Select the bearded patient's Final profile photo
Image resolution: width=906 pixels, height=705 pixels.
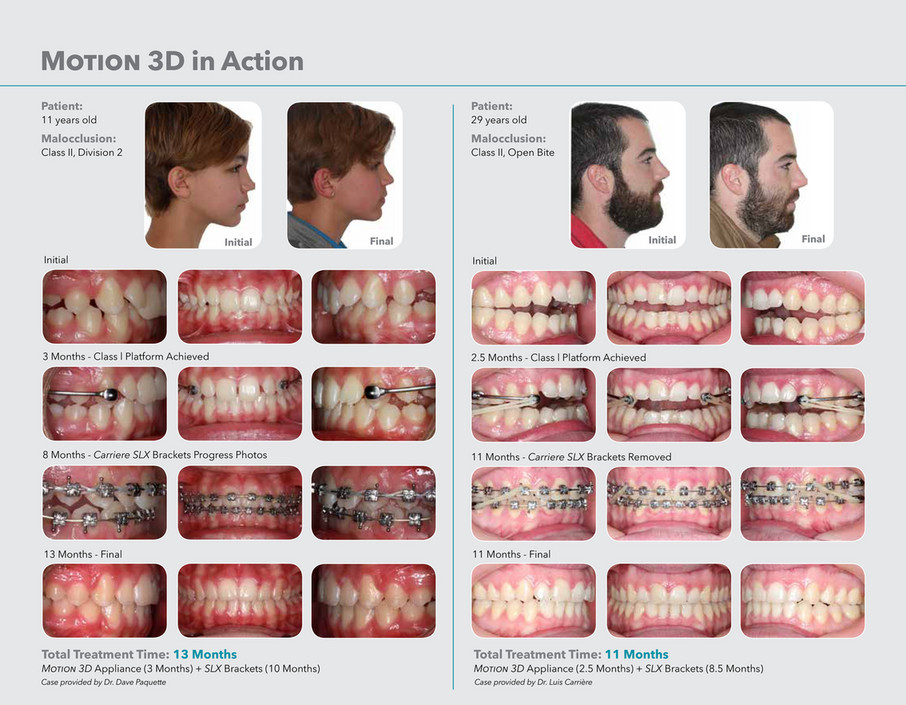tap(771, 175)
